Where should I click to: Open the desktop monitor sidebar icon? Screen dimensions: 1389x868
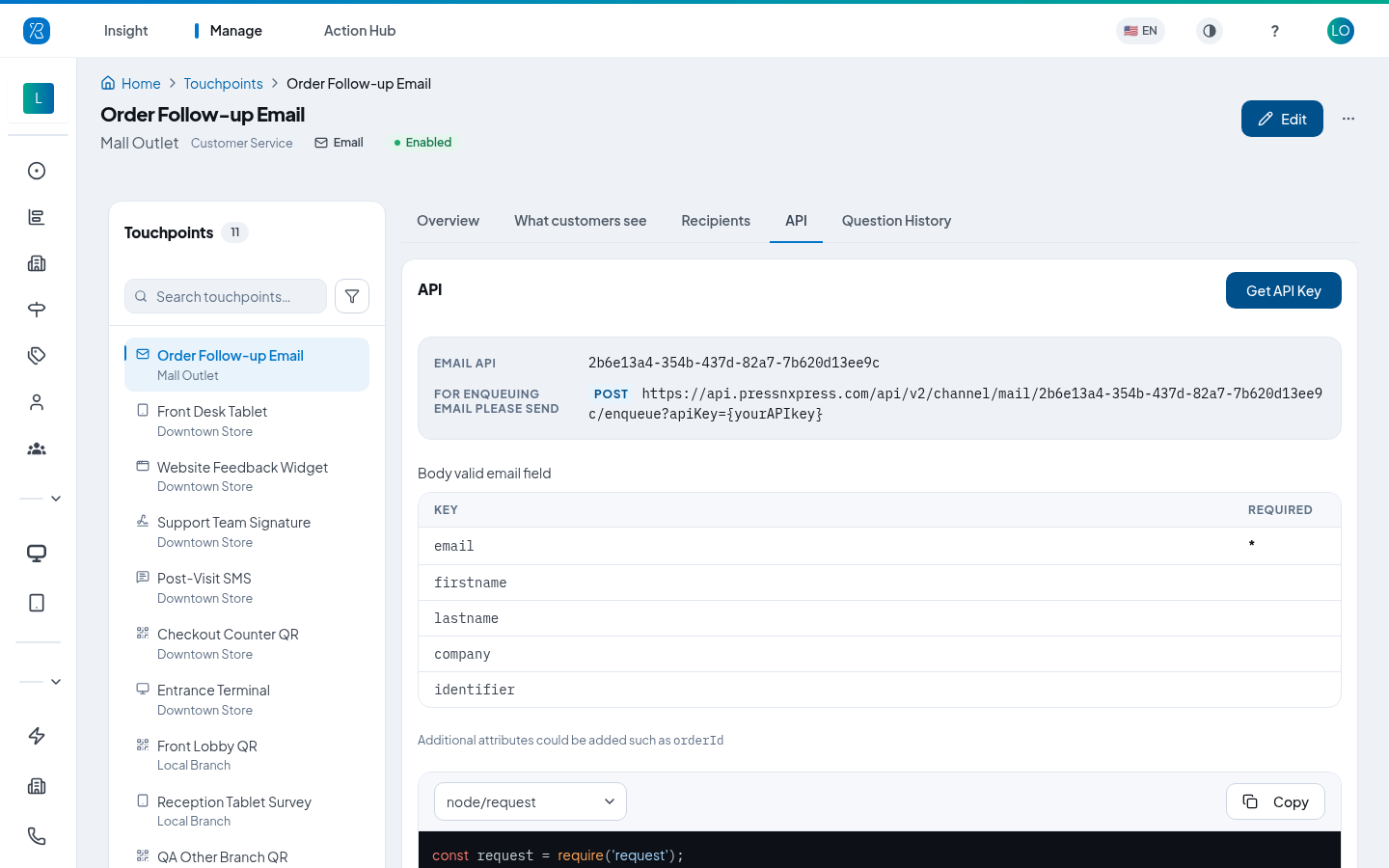coord(37,554)
